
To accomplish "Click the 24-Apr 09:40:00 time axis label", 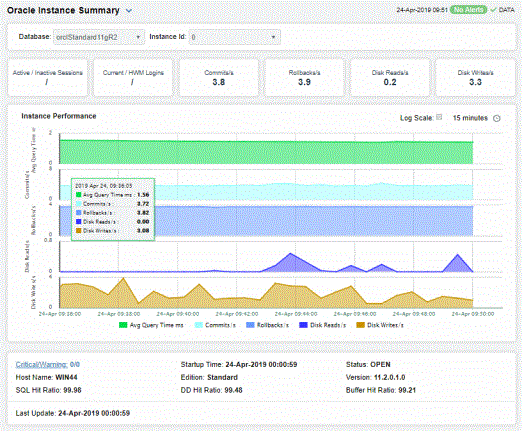I will click(x=178, y=314).
